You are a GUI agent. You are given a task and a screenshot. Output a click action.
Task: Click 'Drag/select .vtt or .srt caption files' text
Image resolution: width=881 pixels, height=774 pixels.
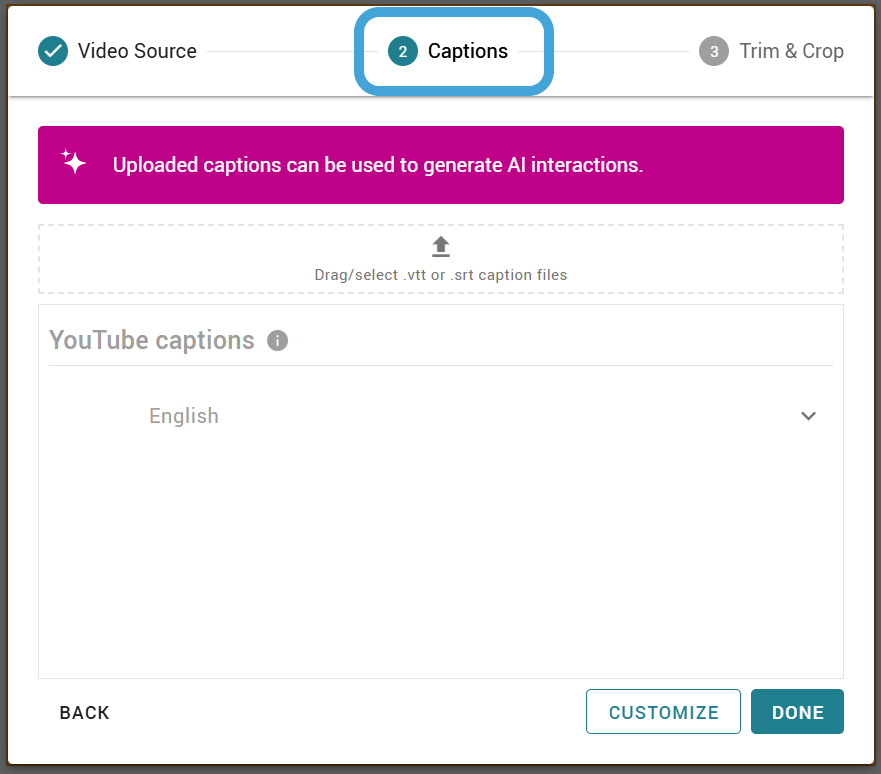pyautogui.click(x=440, y=275)
